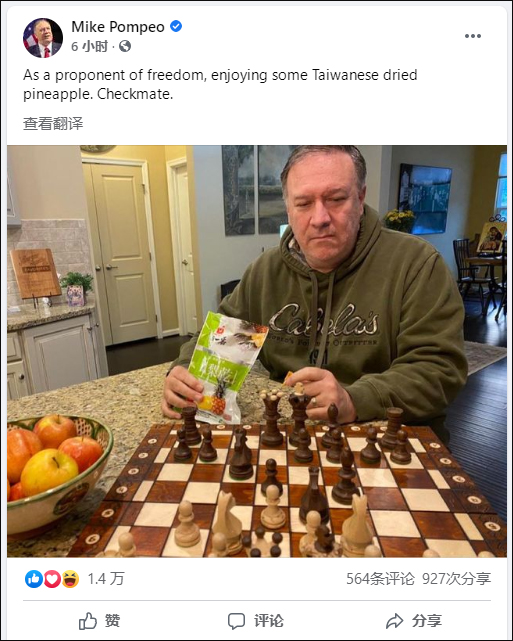Click the globe public privacy icon
This screenshot has height=641, width=513.
click(125, 46)
